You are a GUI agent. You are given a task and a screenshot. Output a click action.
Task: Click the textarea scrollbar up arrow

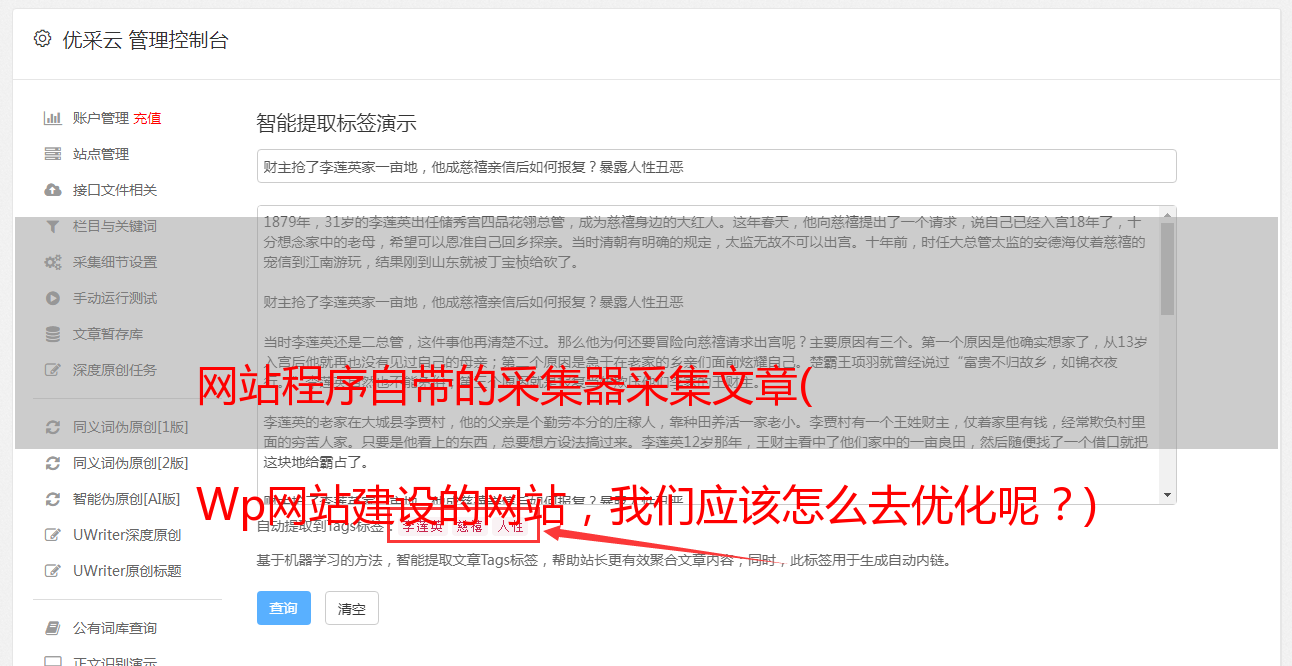click(1167, 215)
